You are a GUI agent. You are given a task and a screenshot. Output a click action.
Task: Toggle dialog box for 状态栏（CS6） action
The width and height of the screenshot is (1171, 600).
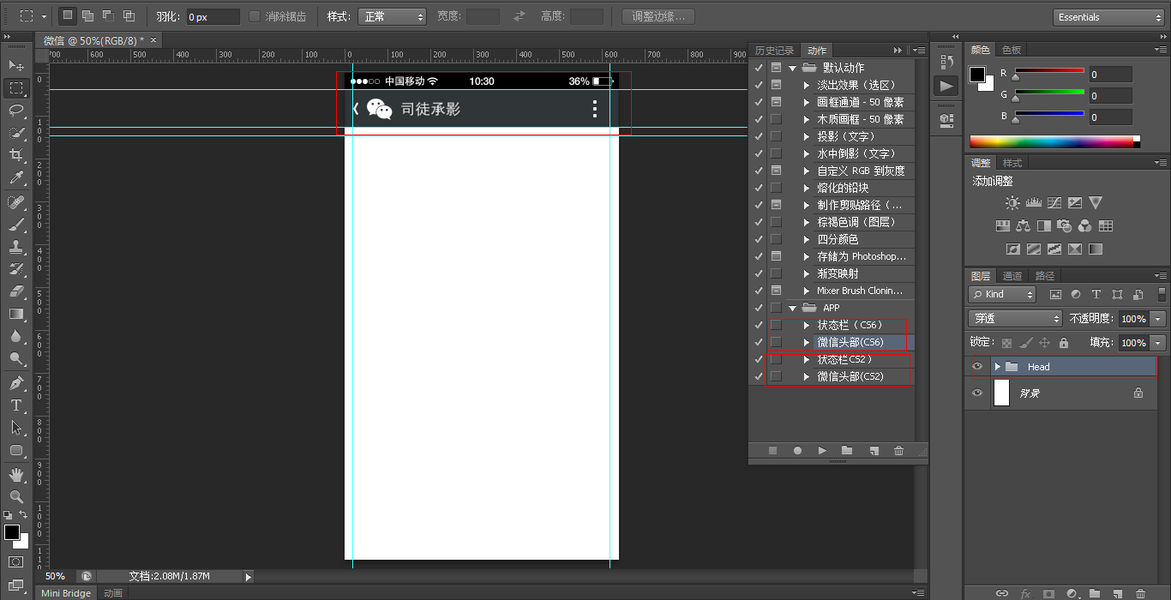tap(776, 325)
